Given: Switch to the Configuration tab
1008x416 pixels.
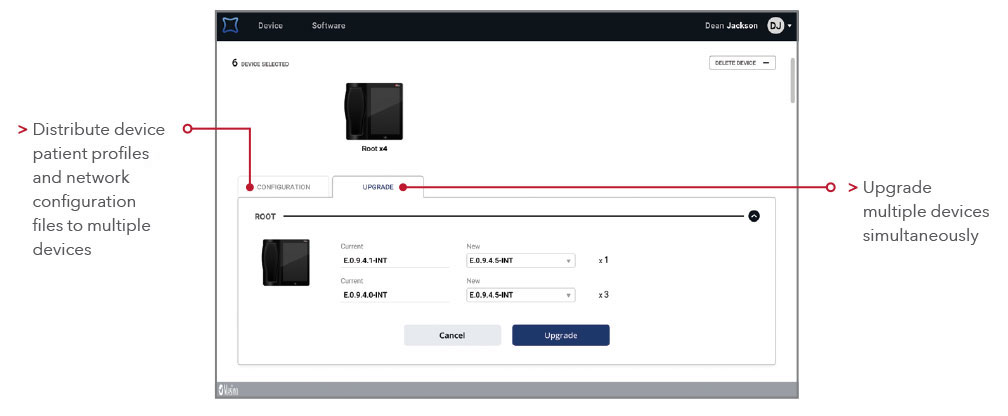Looking at the screenshot, I should (x=283, y=187).
